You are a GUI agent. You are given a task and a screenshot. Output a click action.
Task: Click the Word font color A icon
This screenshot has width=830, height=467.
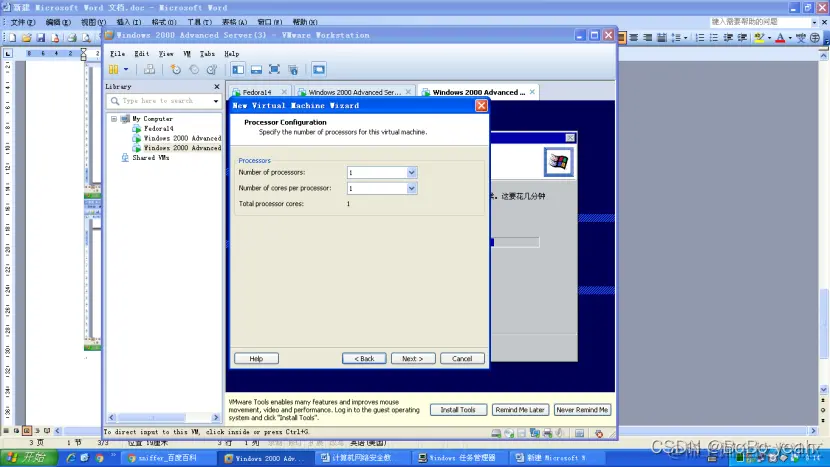click(780, 38)
